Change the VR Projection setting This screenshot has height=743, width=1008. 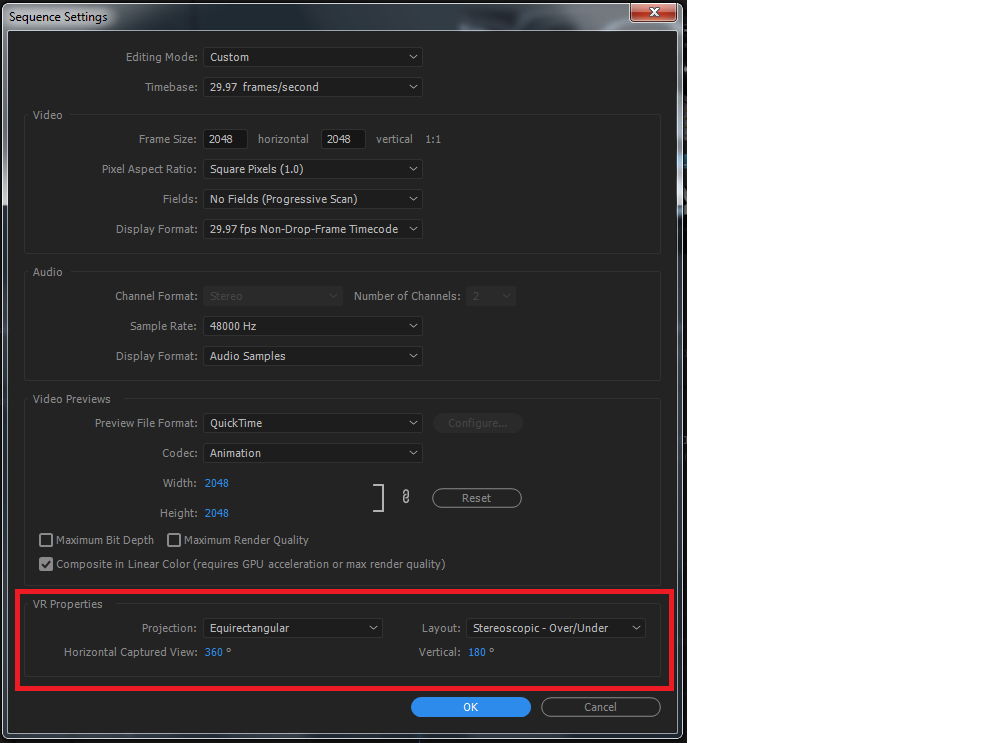(293, 628)
